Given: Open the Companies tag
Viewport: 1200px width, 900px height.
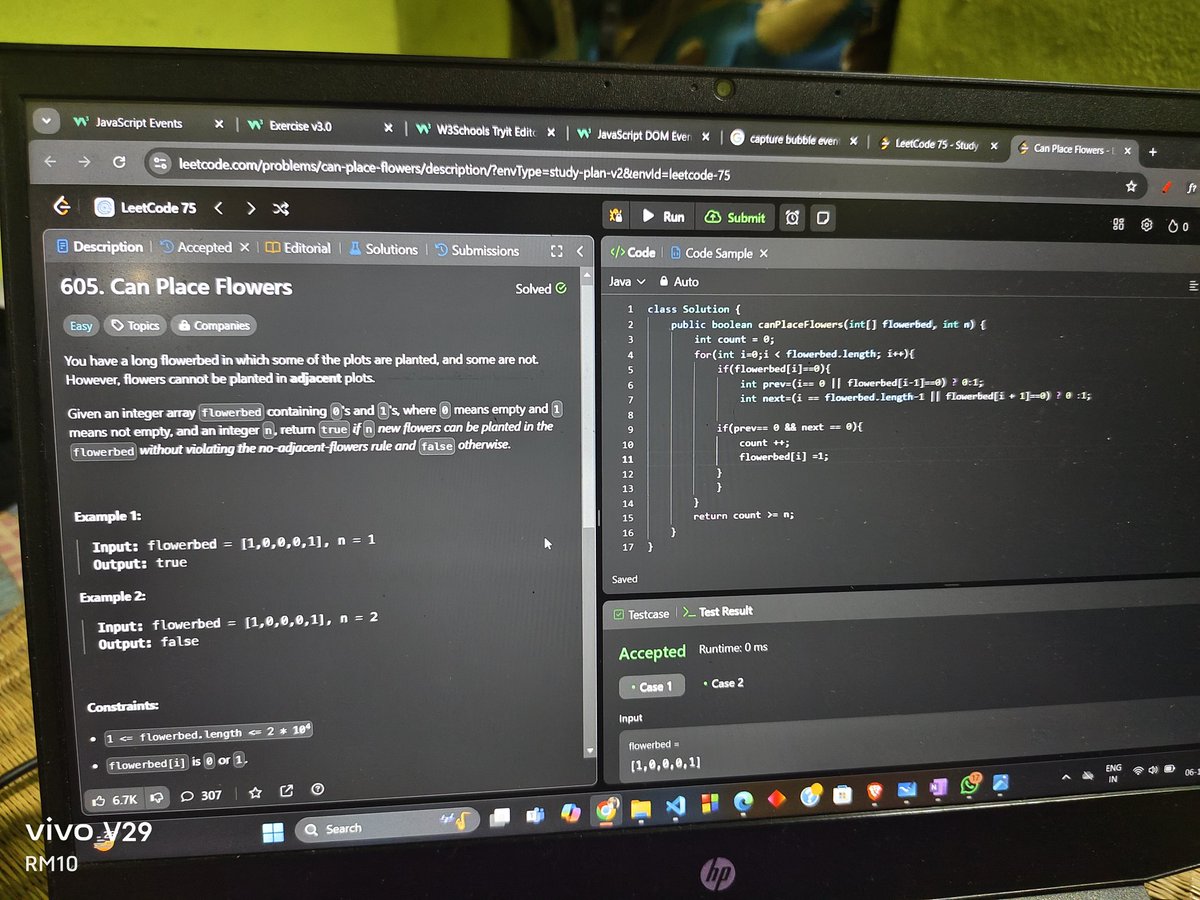Looking at the screenshot, I should pyautogui.click(x=212, y=325).
